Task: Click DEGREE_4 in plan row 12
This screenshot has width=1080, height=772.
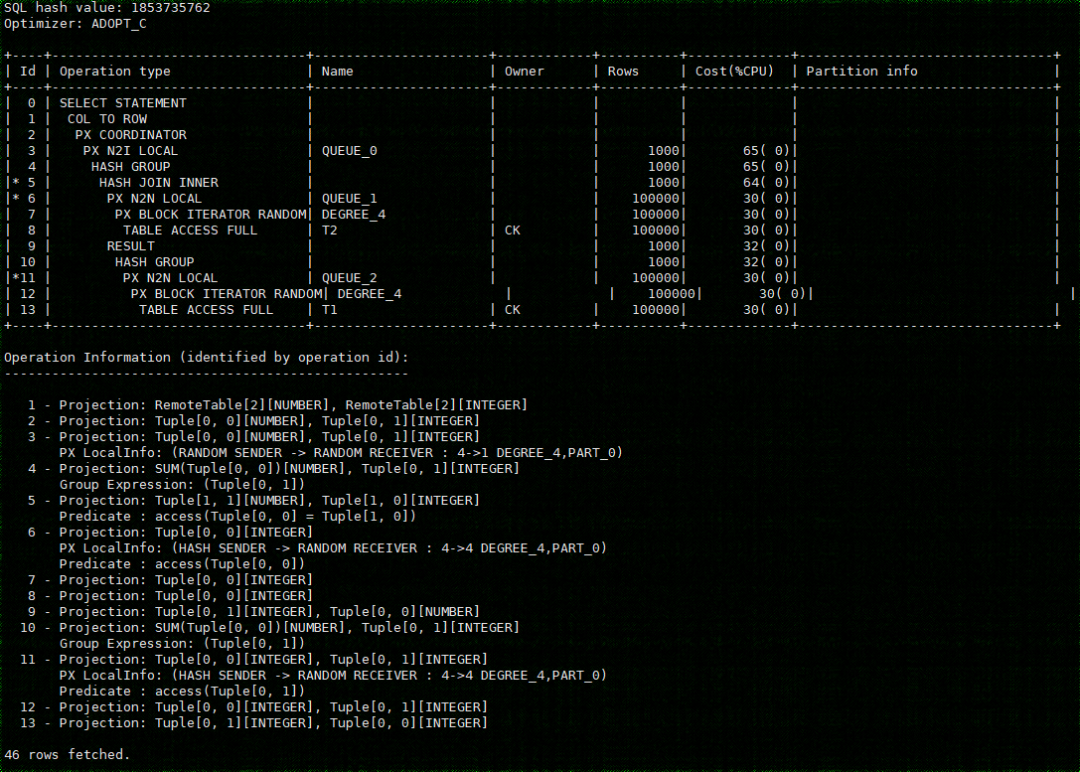Action: pos(369,293)
